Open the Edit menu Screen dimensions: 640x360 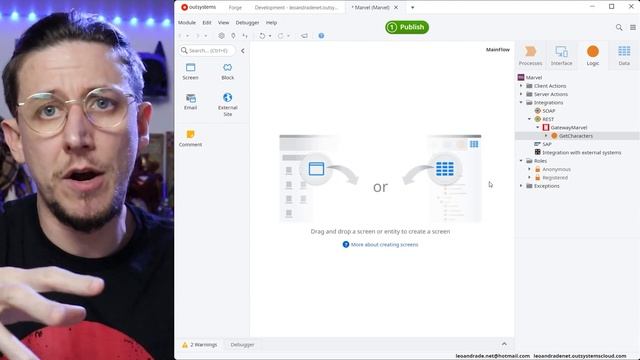207,23
